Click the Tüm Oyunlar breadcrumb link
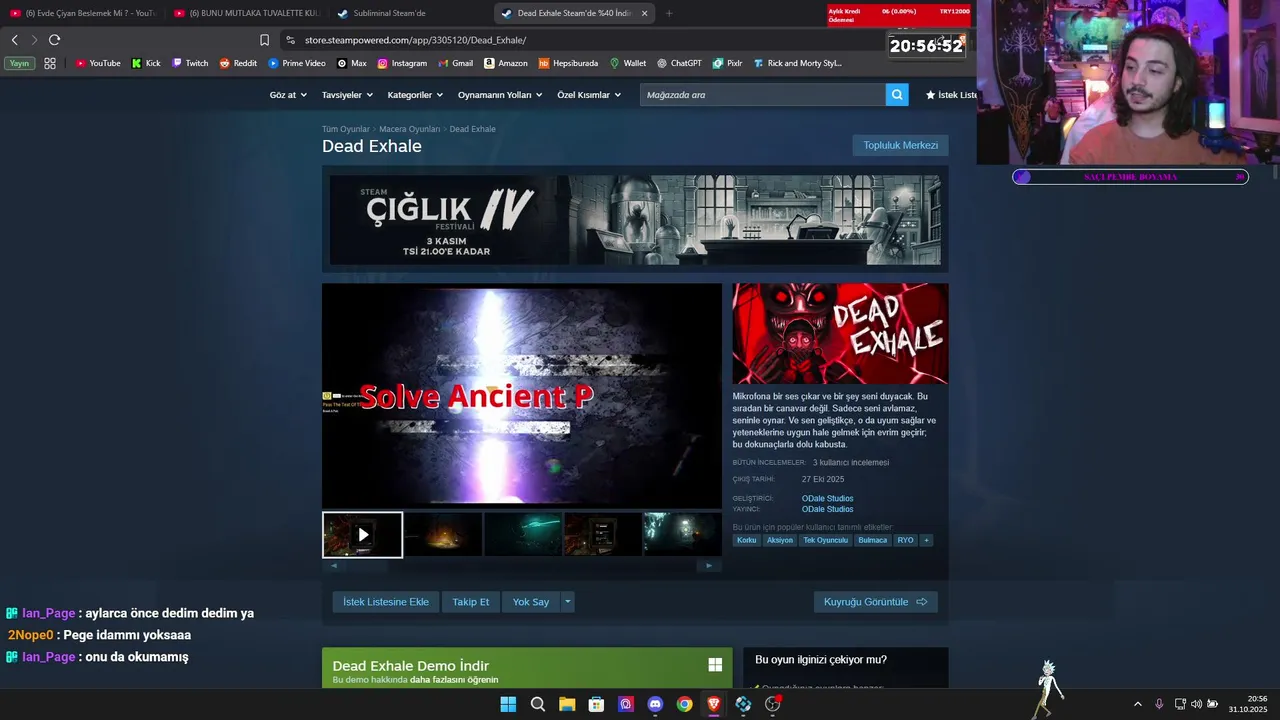 346,129
